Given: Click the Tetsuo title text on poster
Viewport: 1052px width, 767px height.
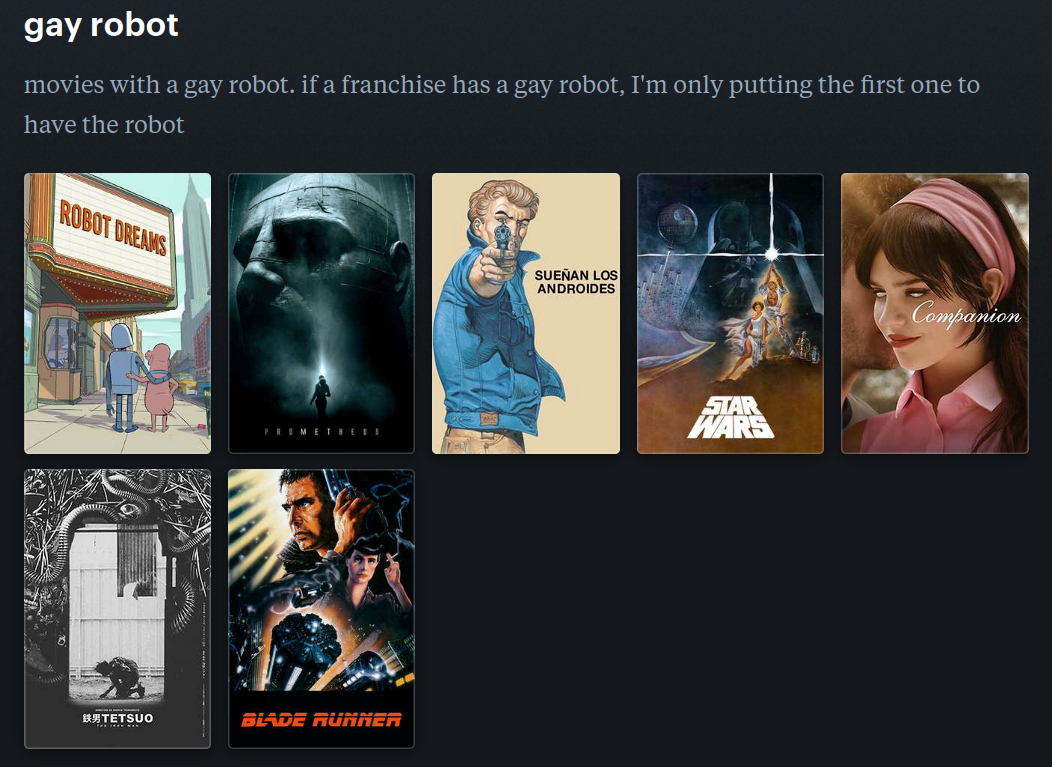Looking at the screenshot, I should click(118, 719).
